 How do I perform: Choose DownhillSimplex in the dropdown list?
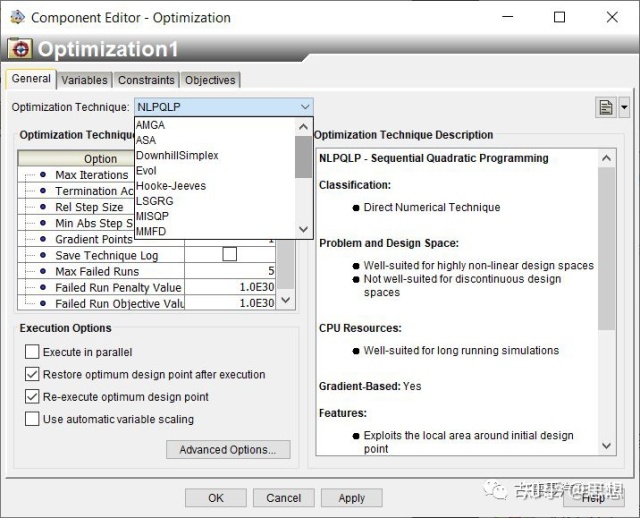pos(177,156)
